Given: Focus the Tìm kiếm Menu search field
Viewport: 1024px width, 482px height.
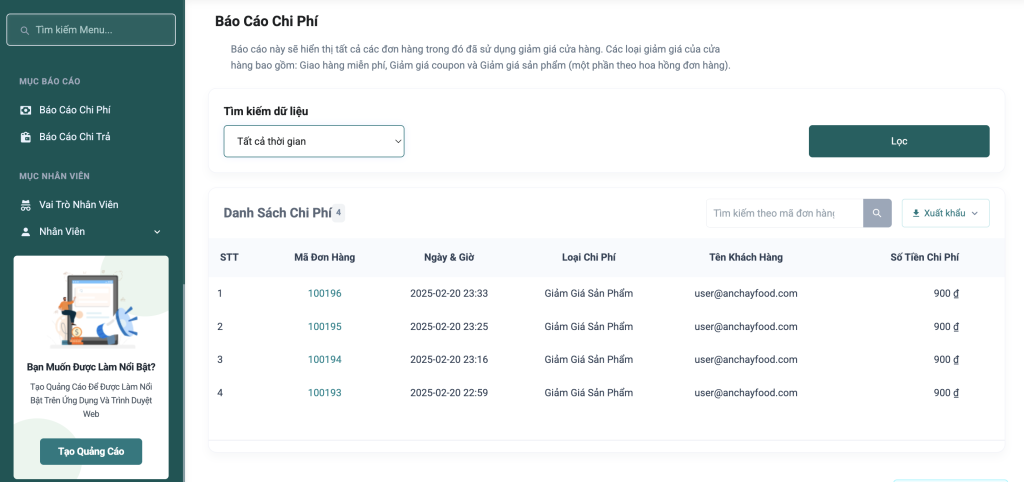Looking at the screenshot, I should pyautogui.click(x=100, y=30).
